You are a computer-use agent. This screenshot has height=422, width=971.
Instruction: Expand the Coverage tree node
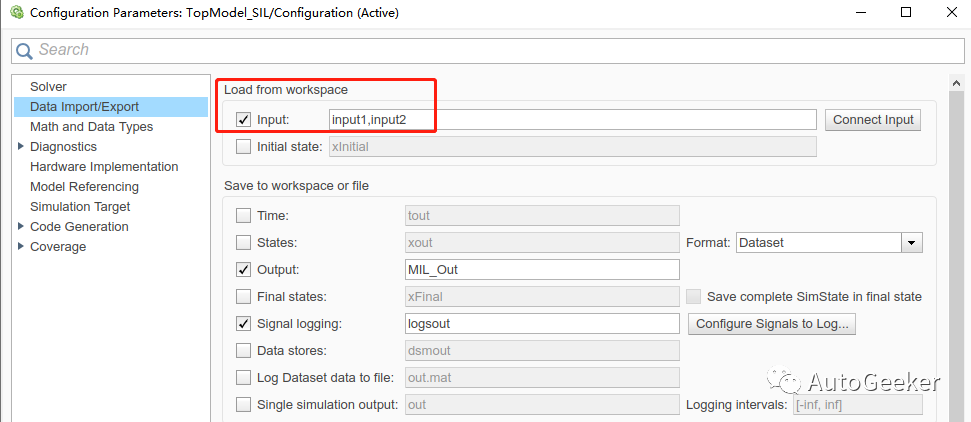click(21, 246)
